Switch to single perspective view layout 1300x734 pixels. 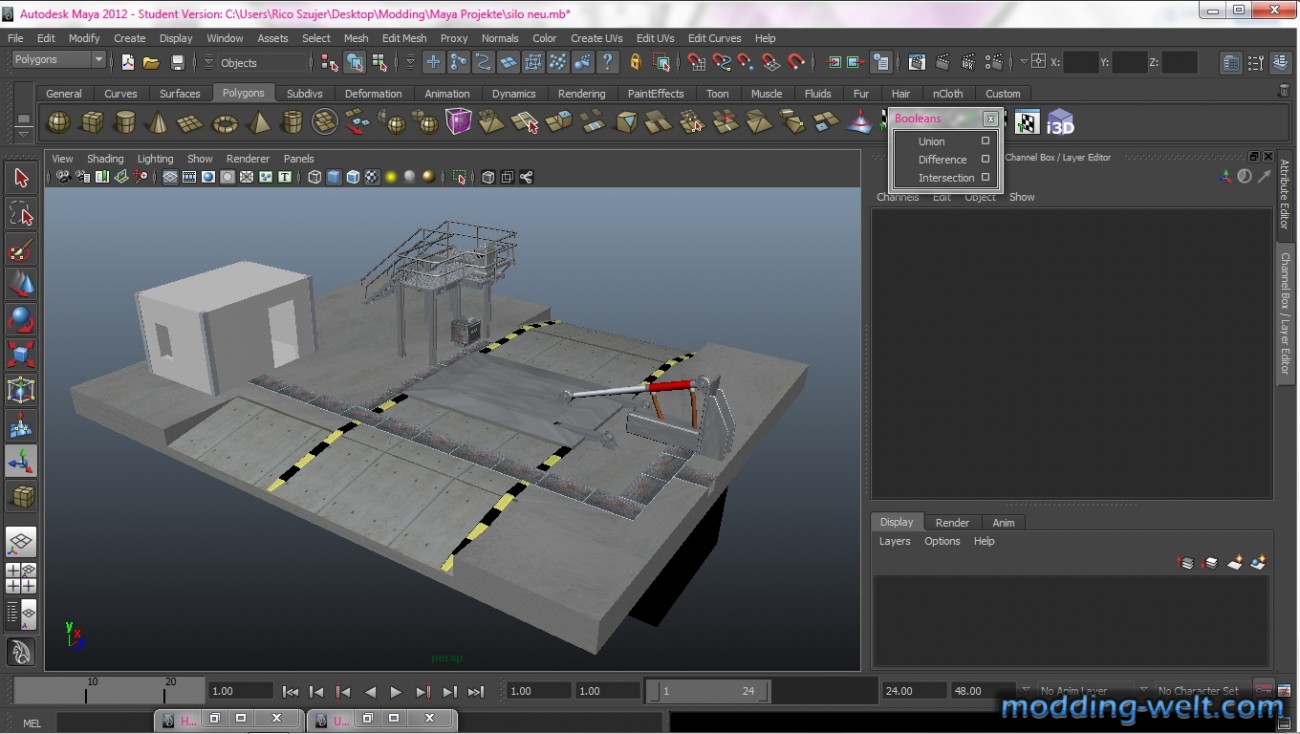21,542
